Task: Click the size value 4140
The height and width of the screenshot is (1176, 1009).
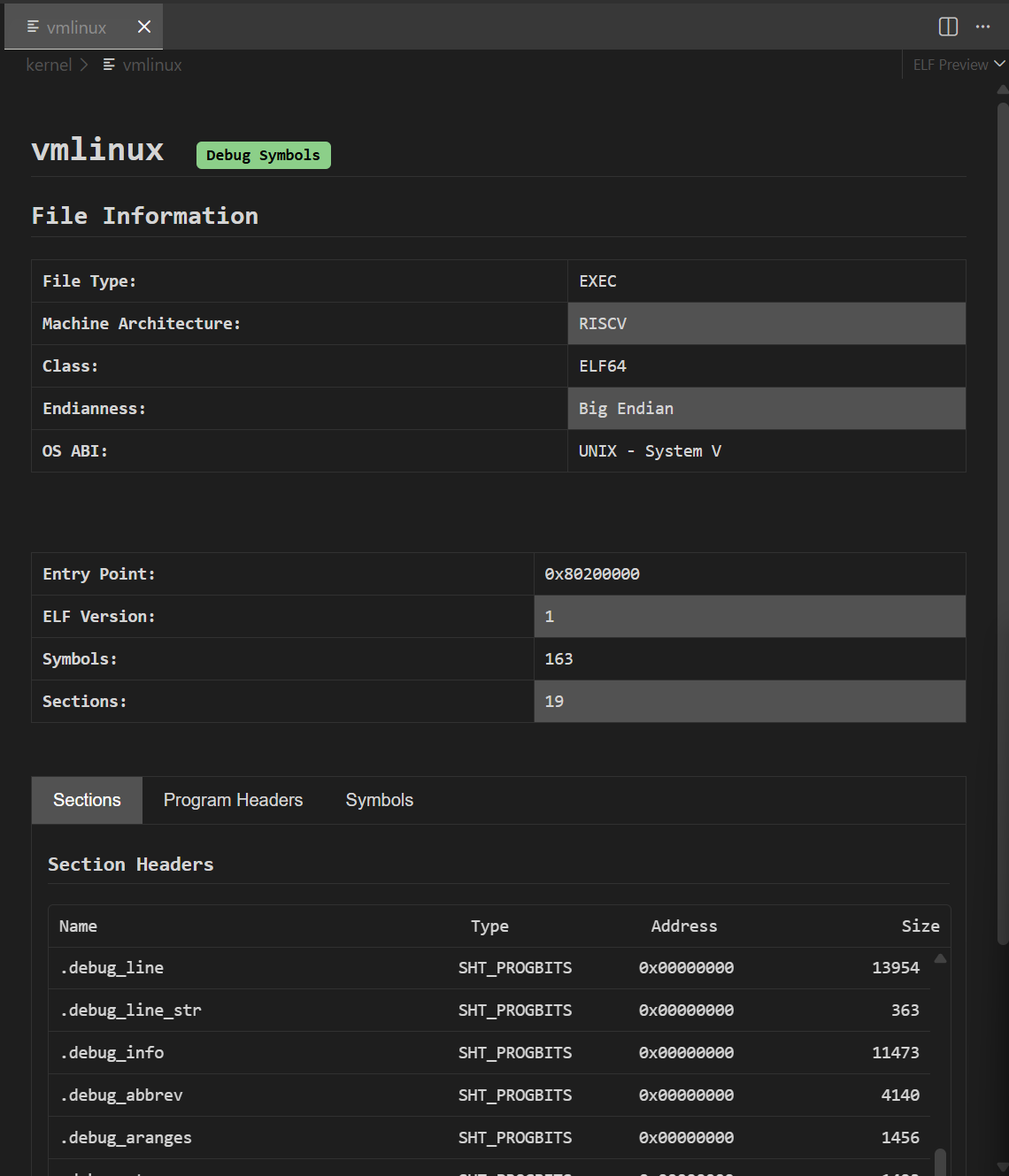Action: (x=900, y=1095)
